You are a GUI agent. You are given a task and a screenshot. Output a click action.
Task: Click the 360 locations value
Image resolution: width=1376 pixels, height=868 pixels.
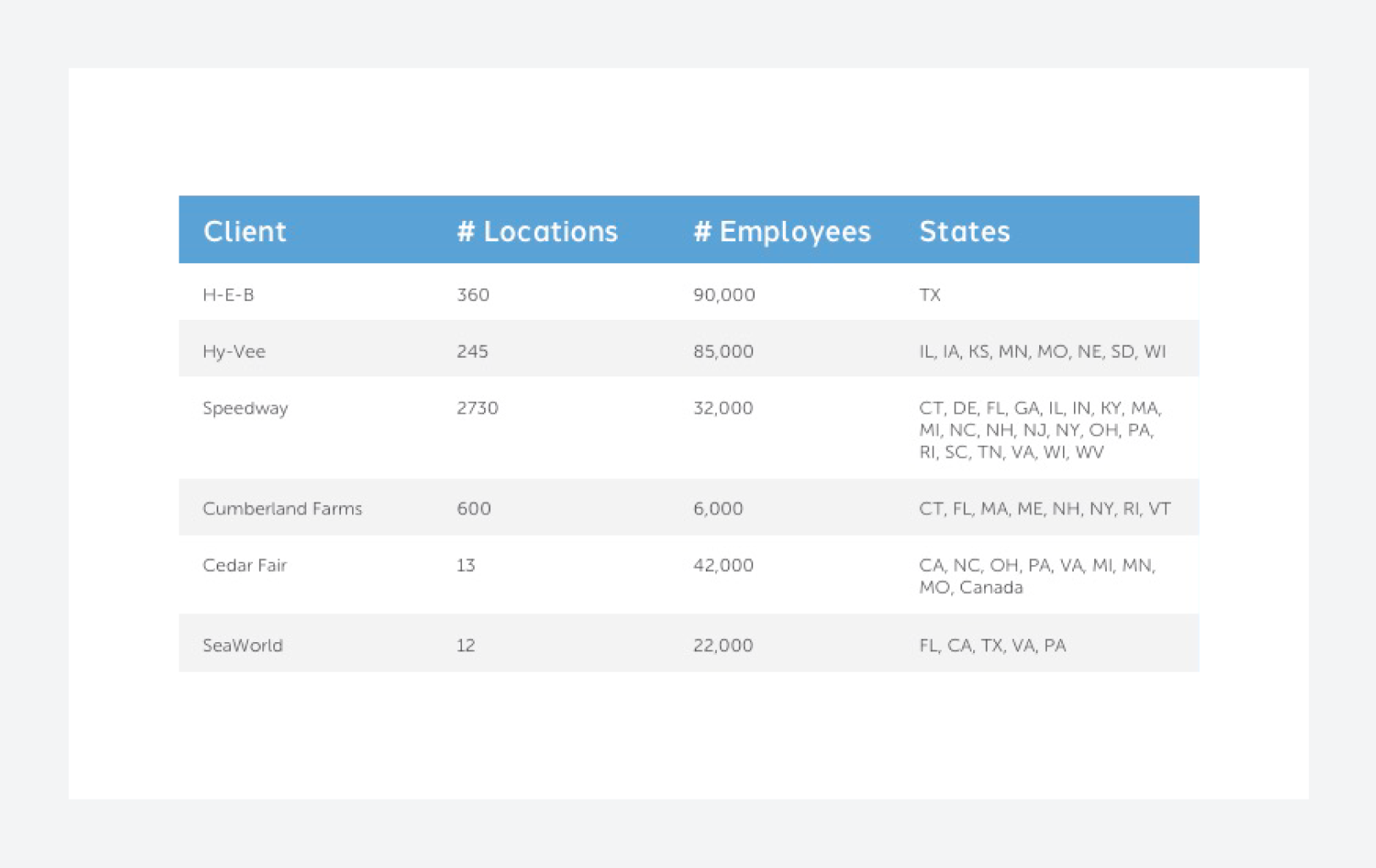[x=473, y=294]
